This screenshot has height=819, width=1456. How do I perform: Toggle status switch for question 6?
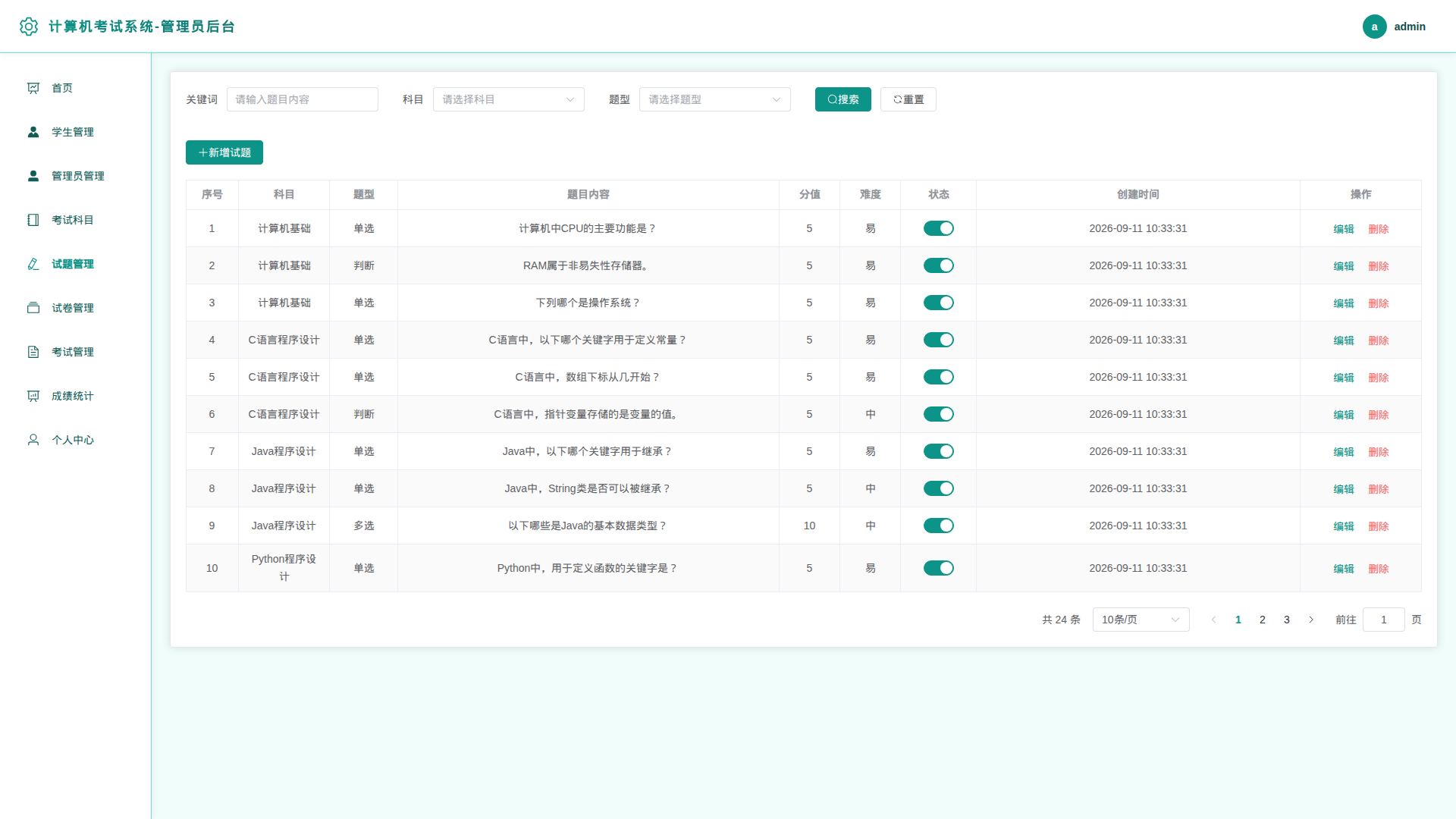(938, 414)
